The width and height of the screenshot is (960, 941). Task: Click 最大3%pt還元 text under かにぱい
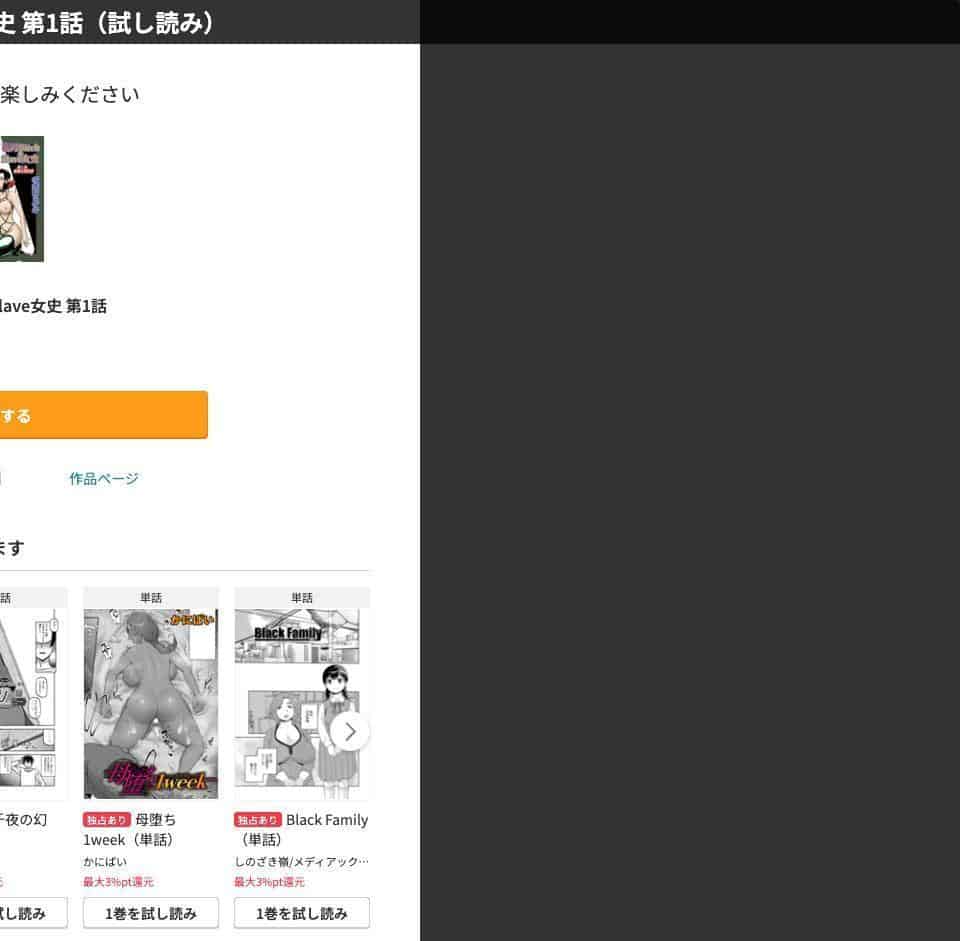pyautogui.click(x=118, y=882)
